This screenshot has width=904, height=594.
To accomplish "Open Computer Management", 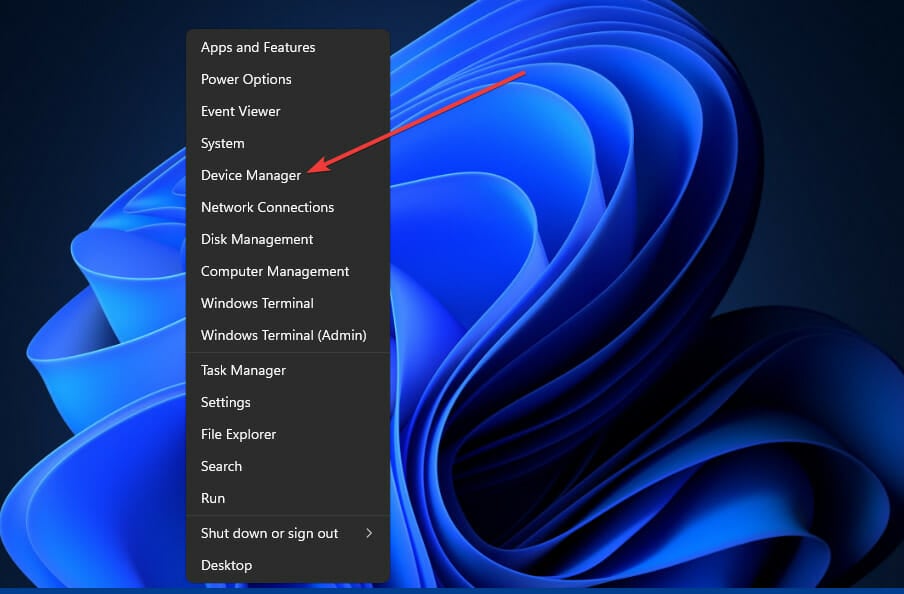I will 288,271.
